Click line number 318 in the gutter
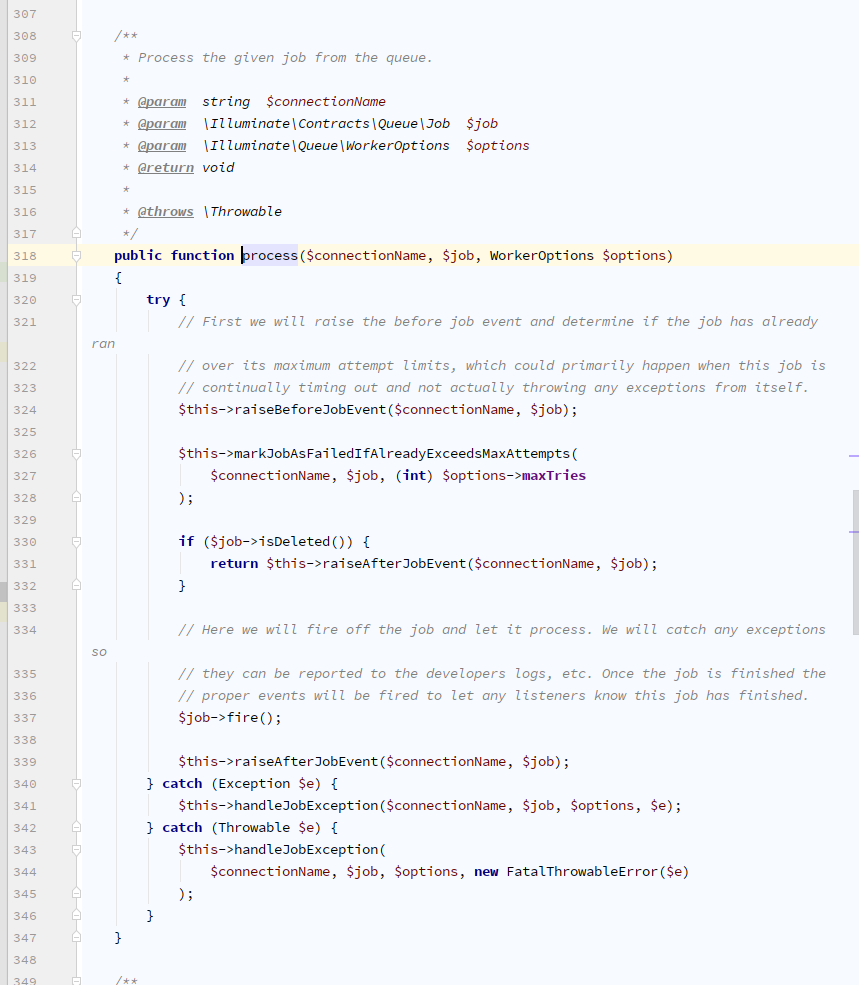Image resolution: width=859 pixels, height=985 pixels. coord(25,256)
